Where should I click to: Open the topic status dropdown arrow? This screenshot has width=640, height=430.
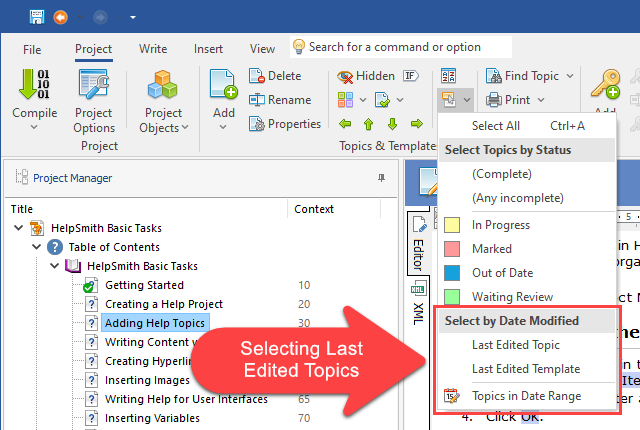[x=362, y=100]
